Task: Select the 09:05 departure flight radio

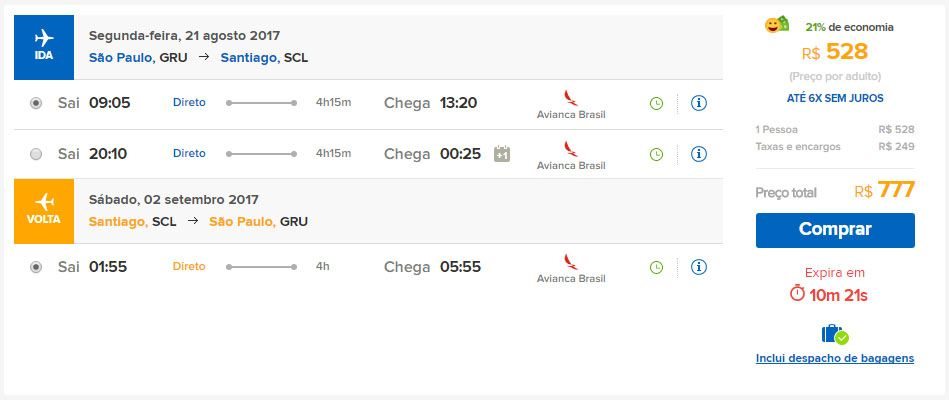Action: tap(37, 103)
